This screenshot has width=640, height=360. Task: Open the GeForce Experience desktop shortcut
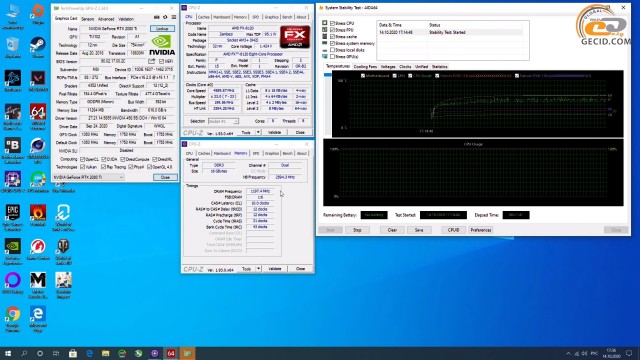coord(13,251)
